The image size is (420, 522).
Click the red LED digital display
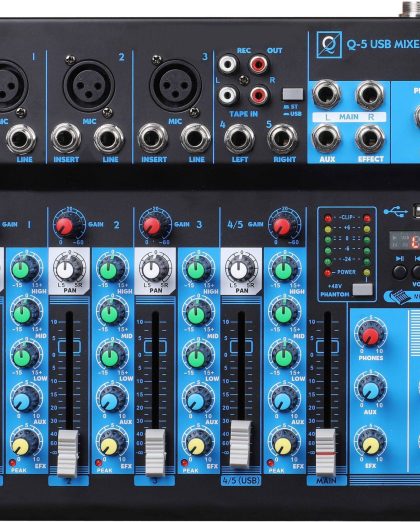[405, 241]
